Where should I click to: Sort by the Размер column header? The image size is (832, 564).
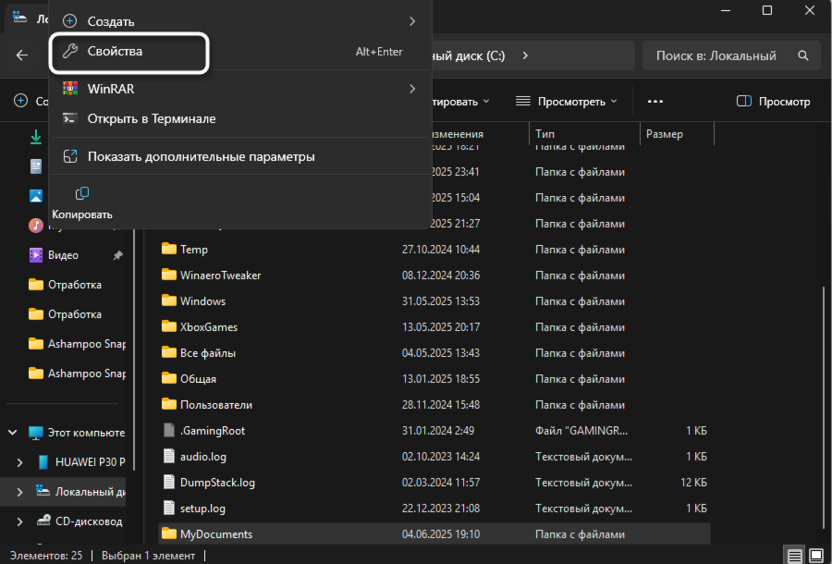pos(664,134)
